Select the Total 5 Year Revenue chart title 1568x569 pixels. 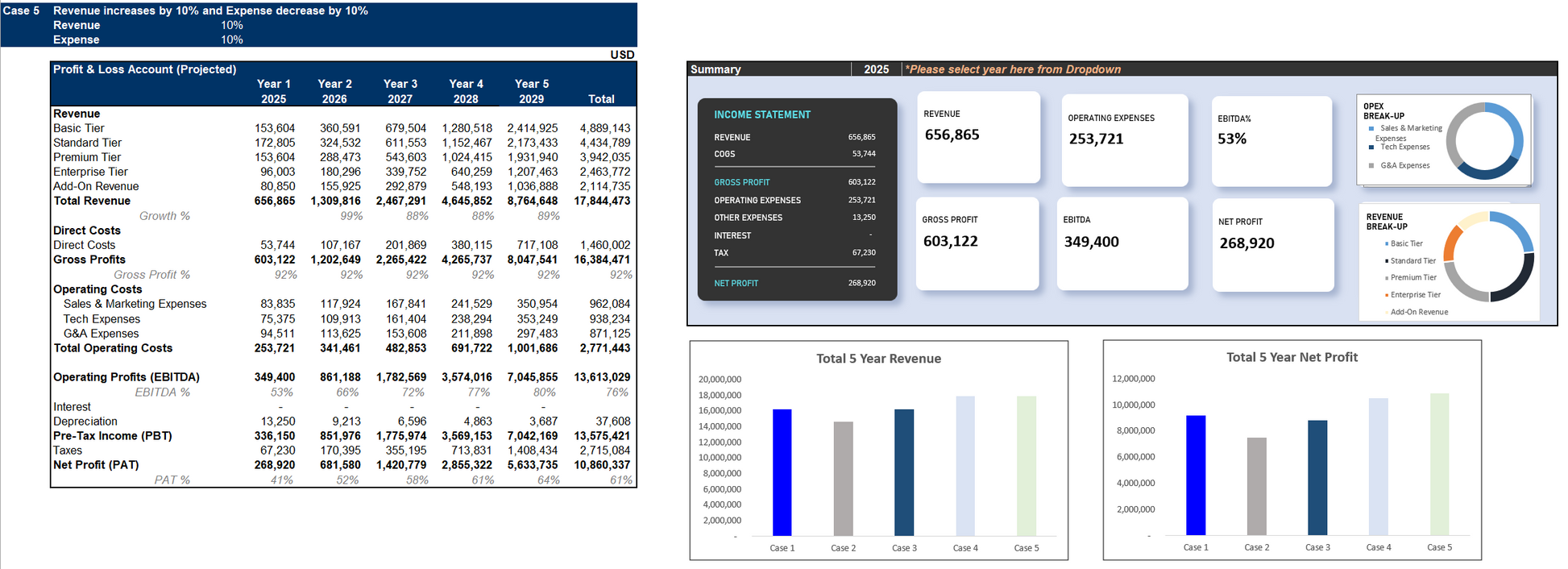[878, 359]
